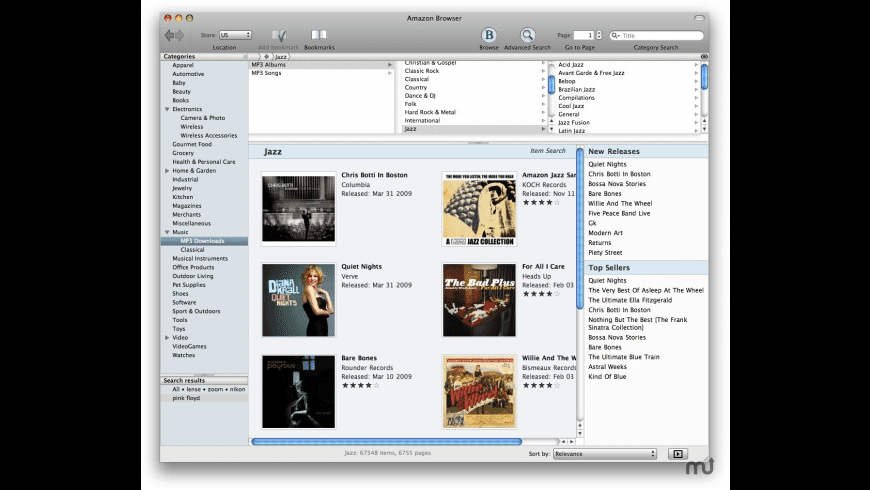This screenshot has width=870, height=490.
Task: Select Software category
Action: 184,302
